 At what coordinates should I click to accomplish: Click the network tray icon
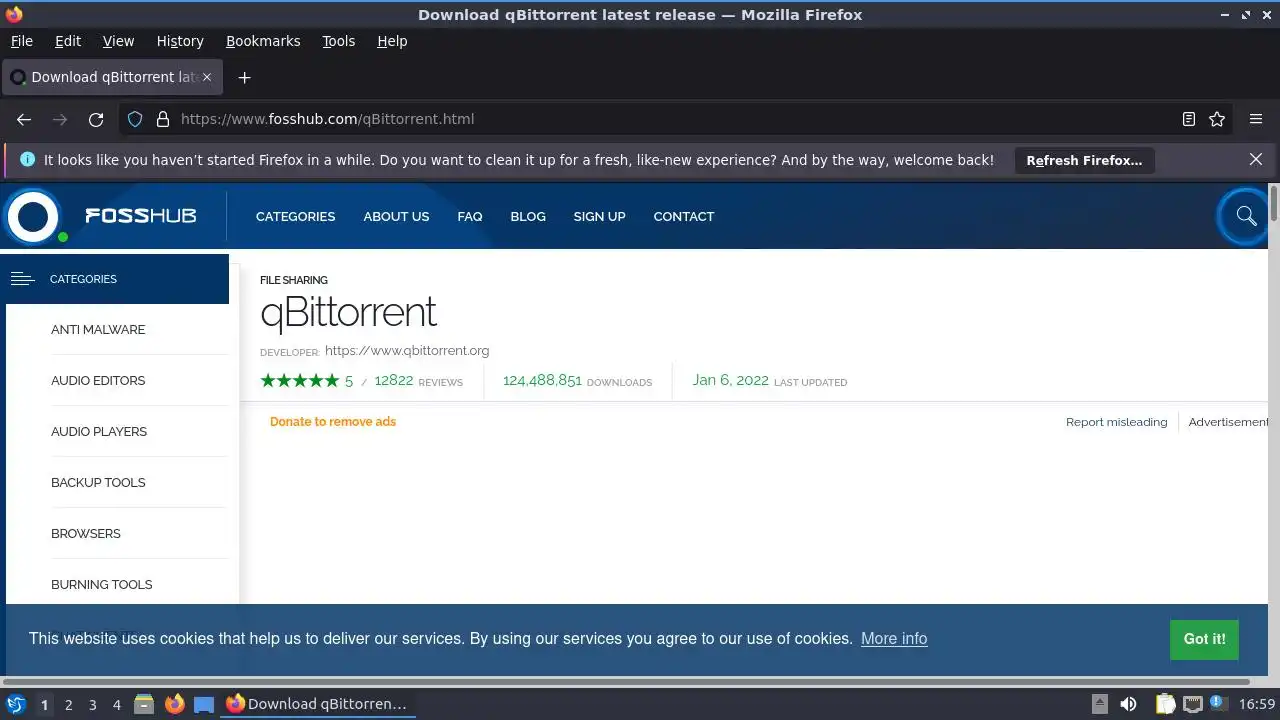(1192, 704)
